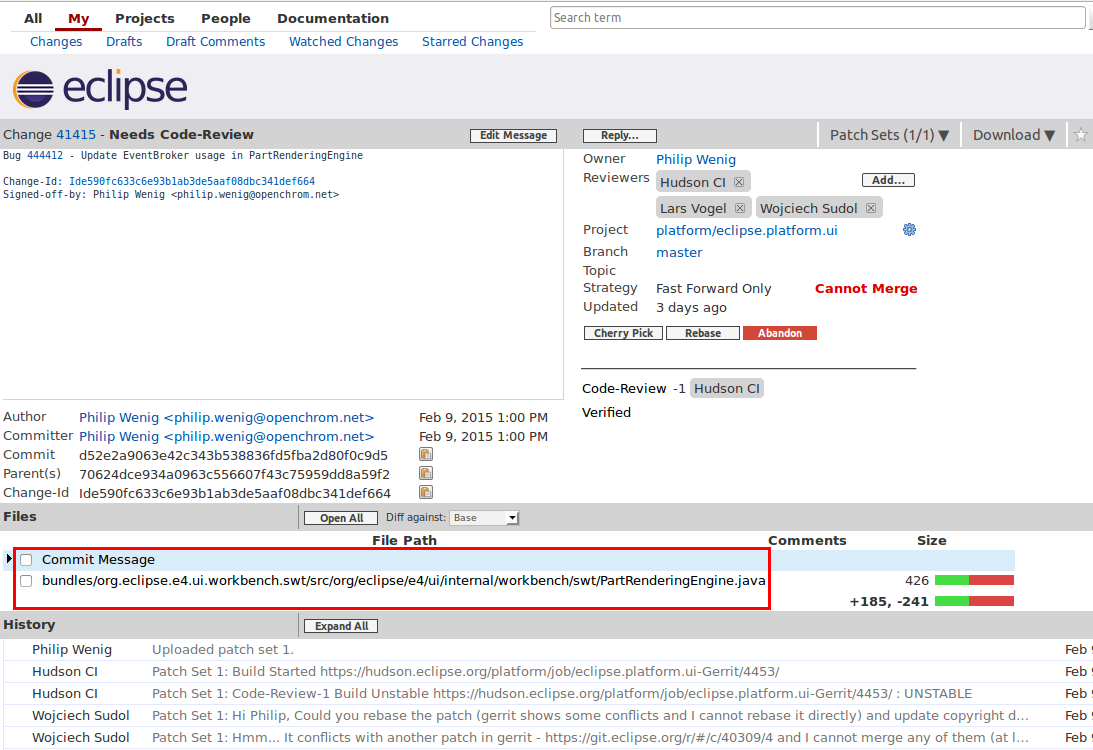Go to the Drafts submenu link
The width and height of the screenshot is (1093, 750).
pyautogui.click(x=124, y=42)
